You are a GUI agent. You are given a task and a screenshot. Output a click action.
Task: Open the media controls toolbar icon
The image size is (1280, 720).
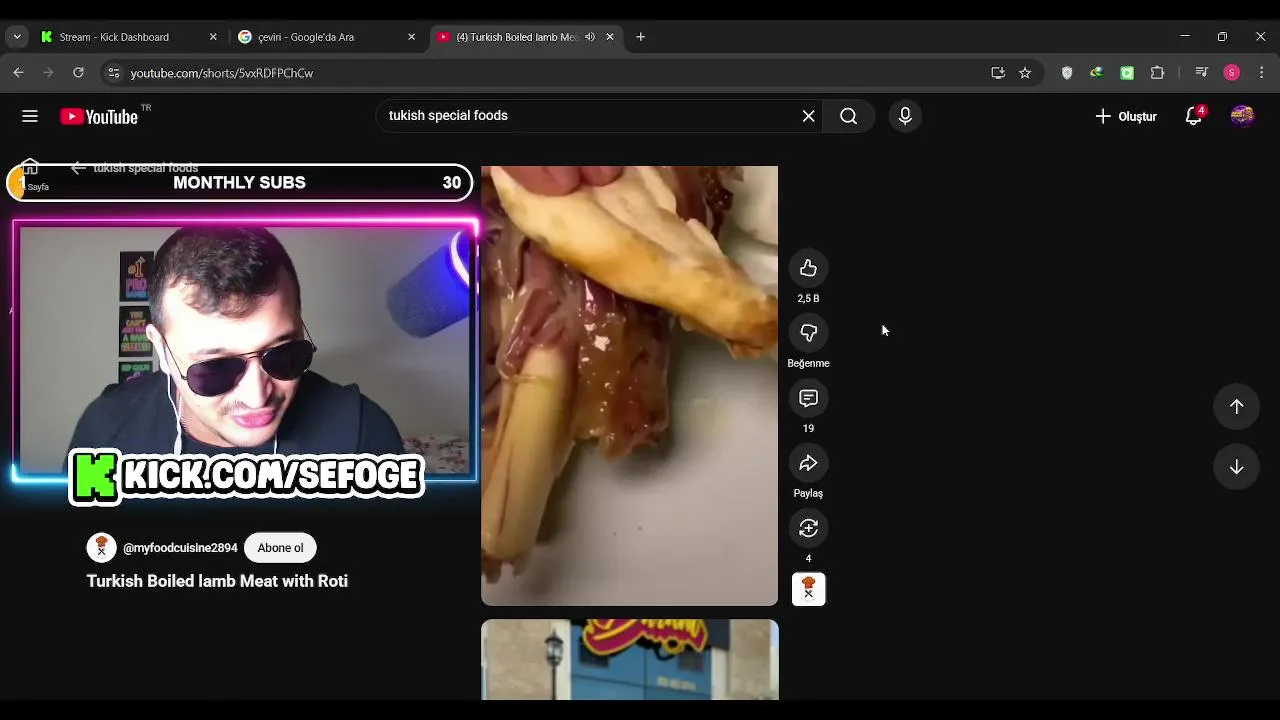point(1202,73)
